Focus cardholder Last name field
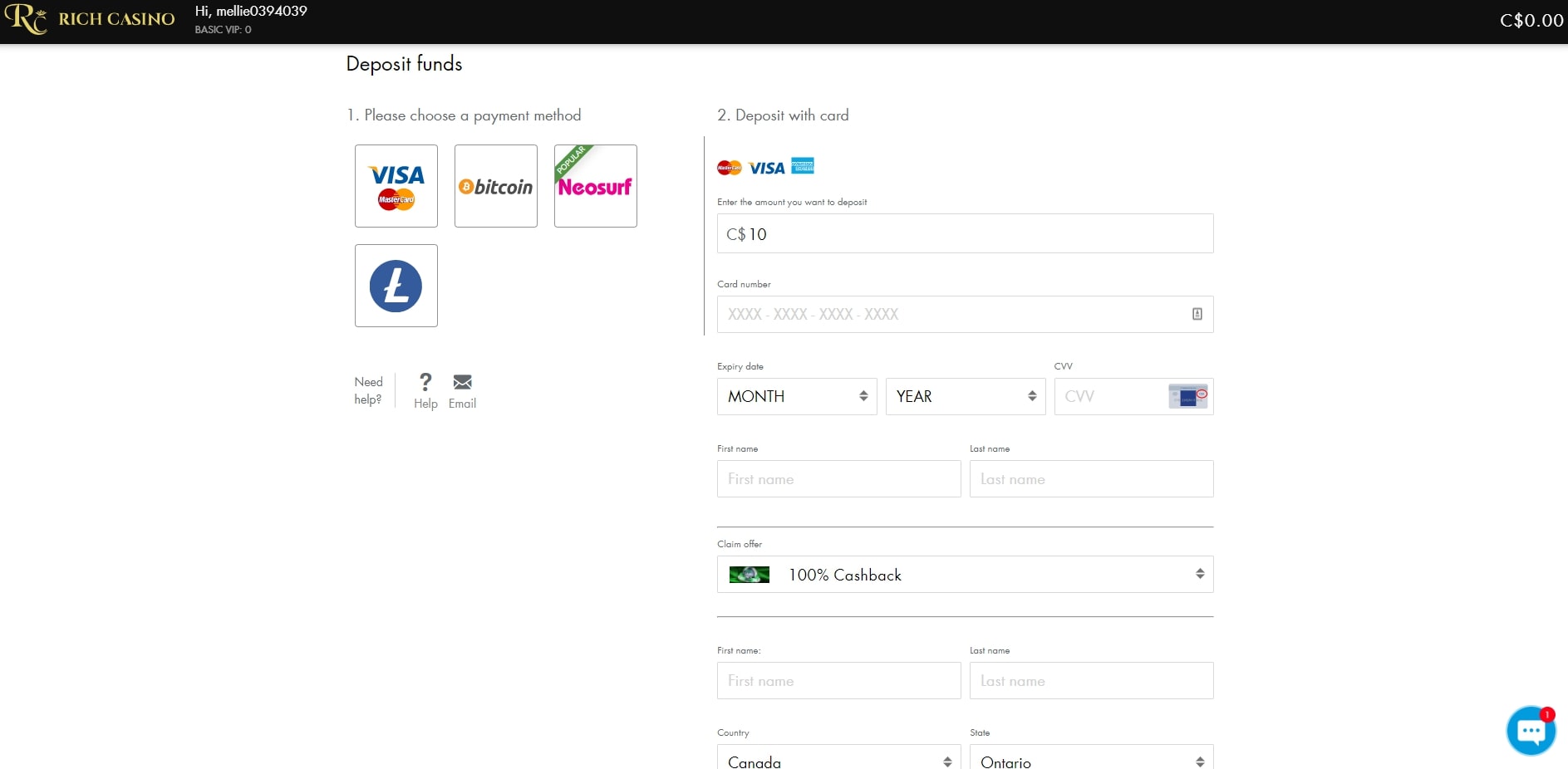This screenshot has width=1568, height=769. pyautogui.click(x=1092, y=479)
